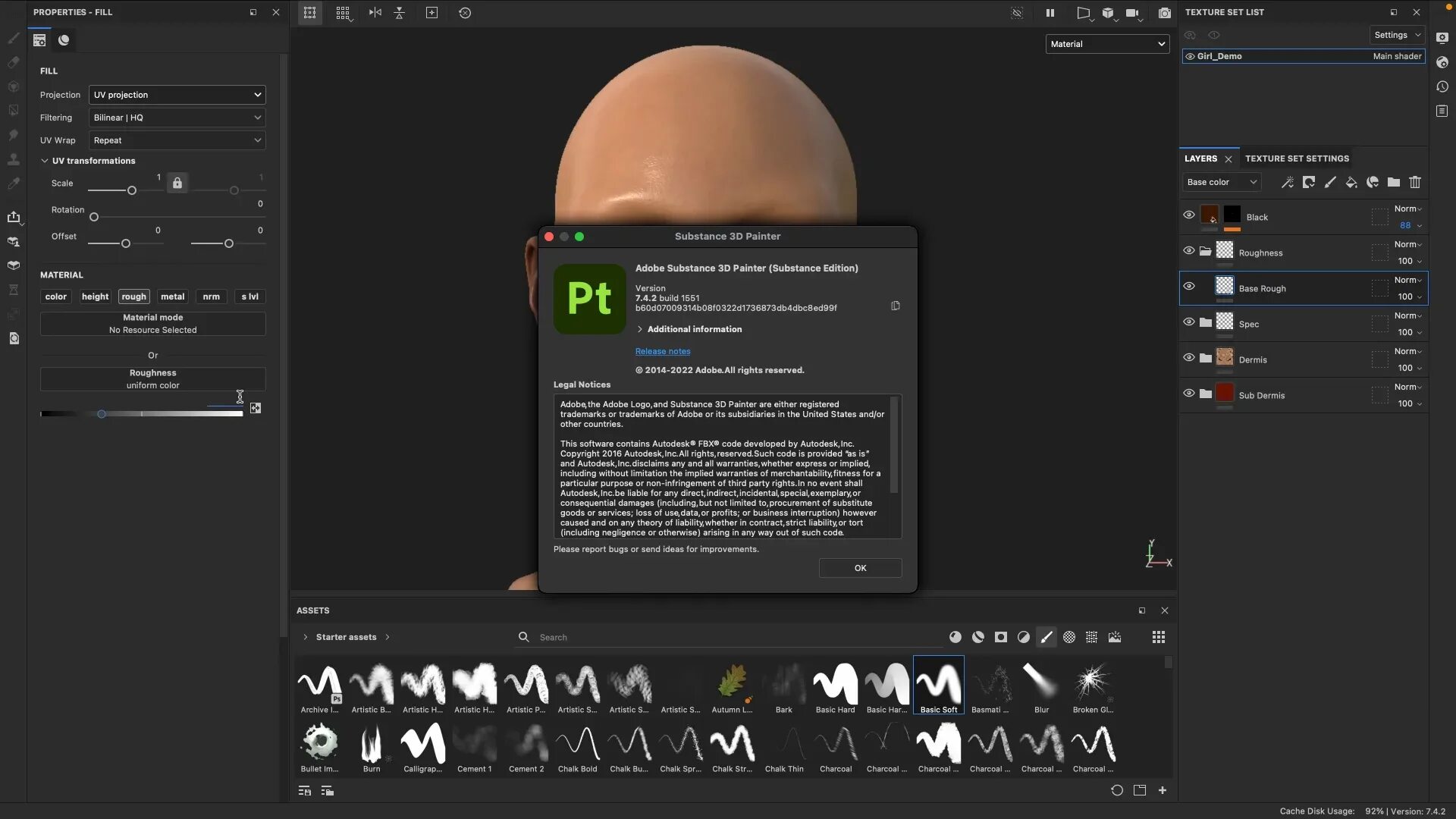Screen dimensions: 1456x819
Task: Open the Release notes link
Action: click(663, 351)
